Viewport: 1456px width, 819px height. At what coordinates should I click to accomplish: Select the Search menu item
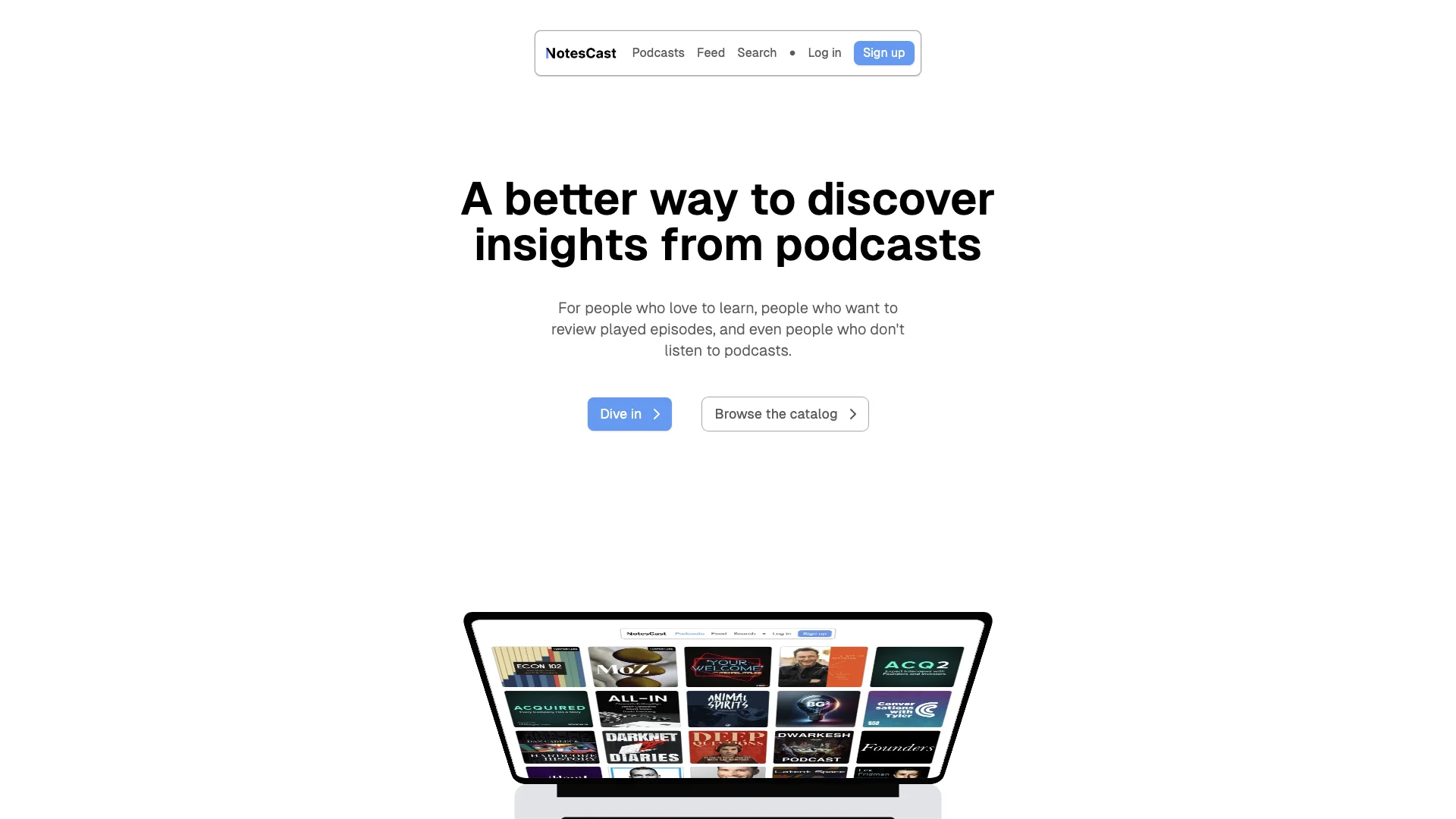(756, 52)
